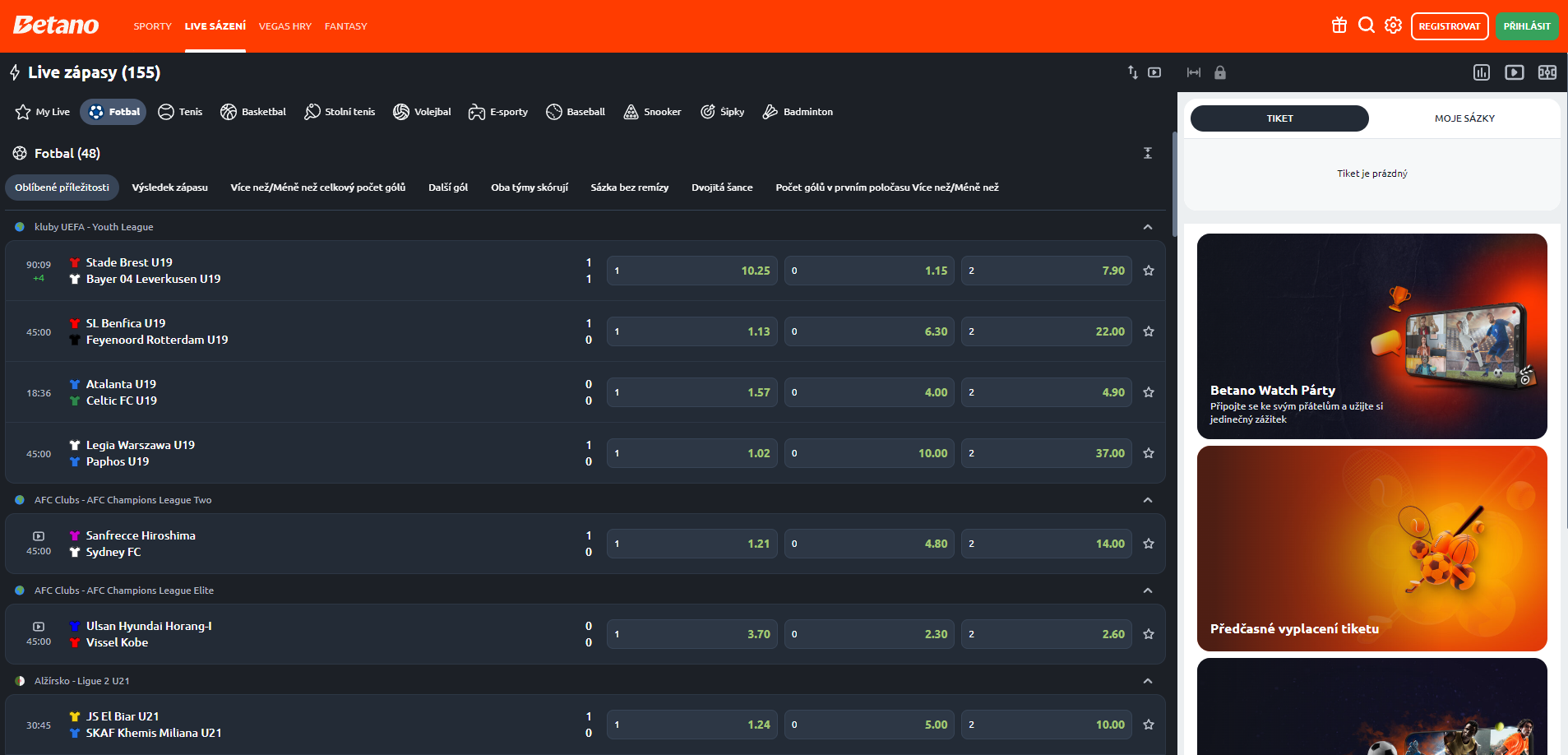Open the scoreboard view icon
1568x755 pixels.
pos(1547,72)
